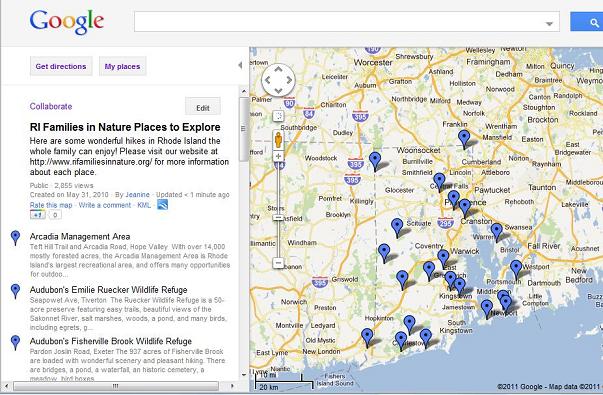
Task: Click the map pin left of Scituate
Action: (397, 227)
